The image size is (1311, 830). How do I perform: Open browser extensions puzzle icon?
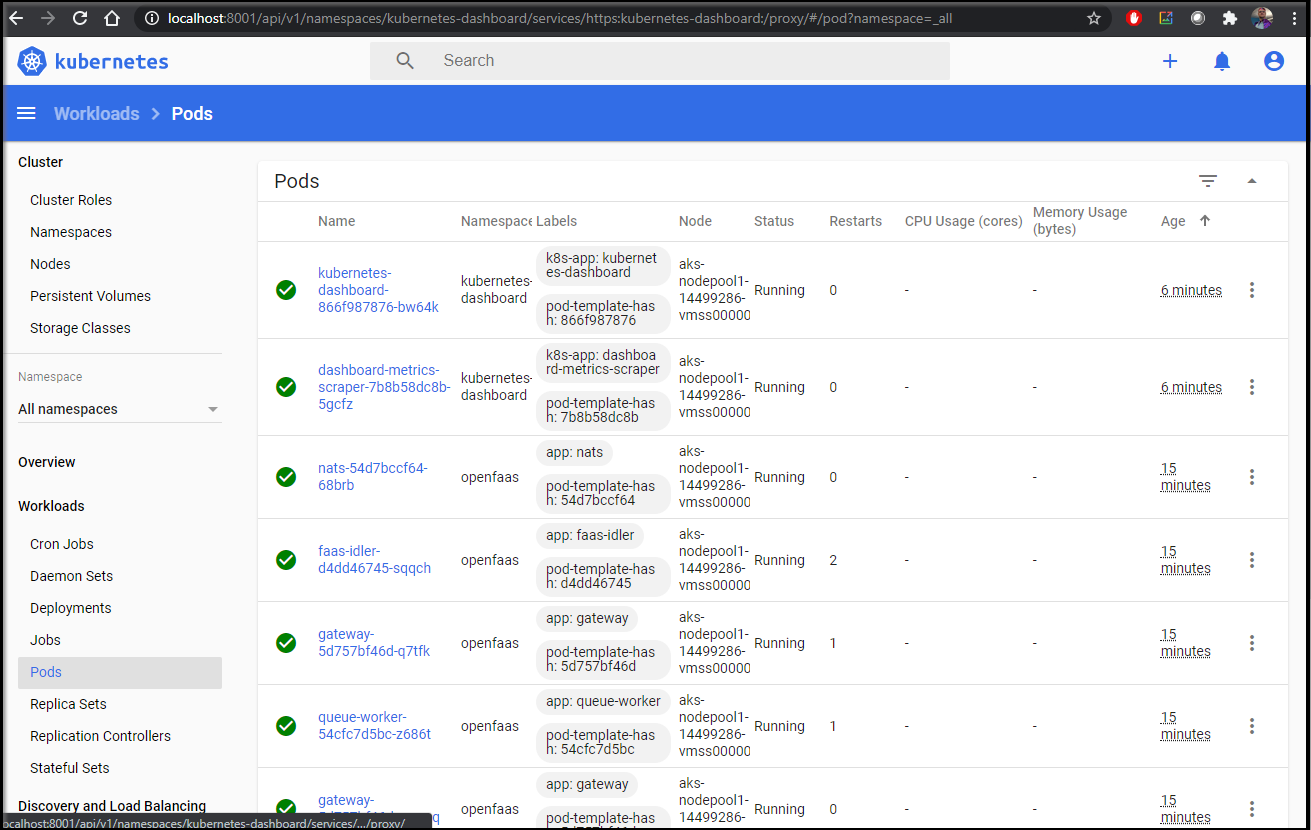coord(1230,18)
